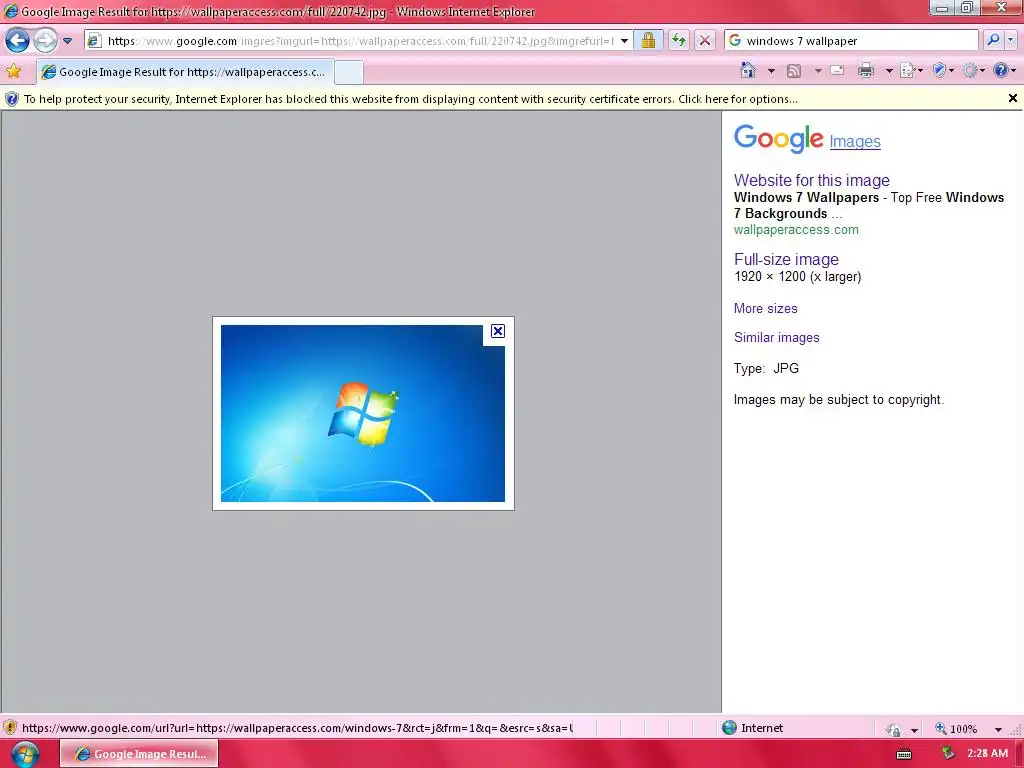Open the search provider dropdown arrow
This screenshot has width=1024, height=768.
pos(1010,40)
